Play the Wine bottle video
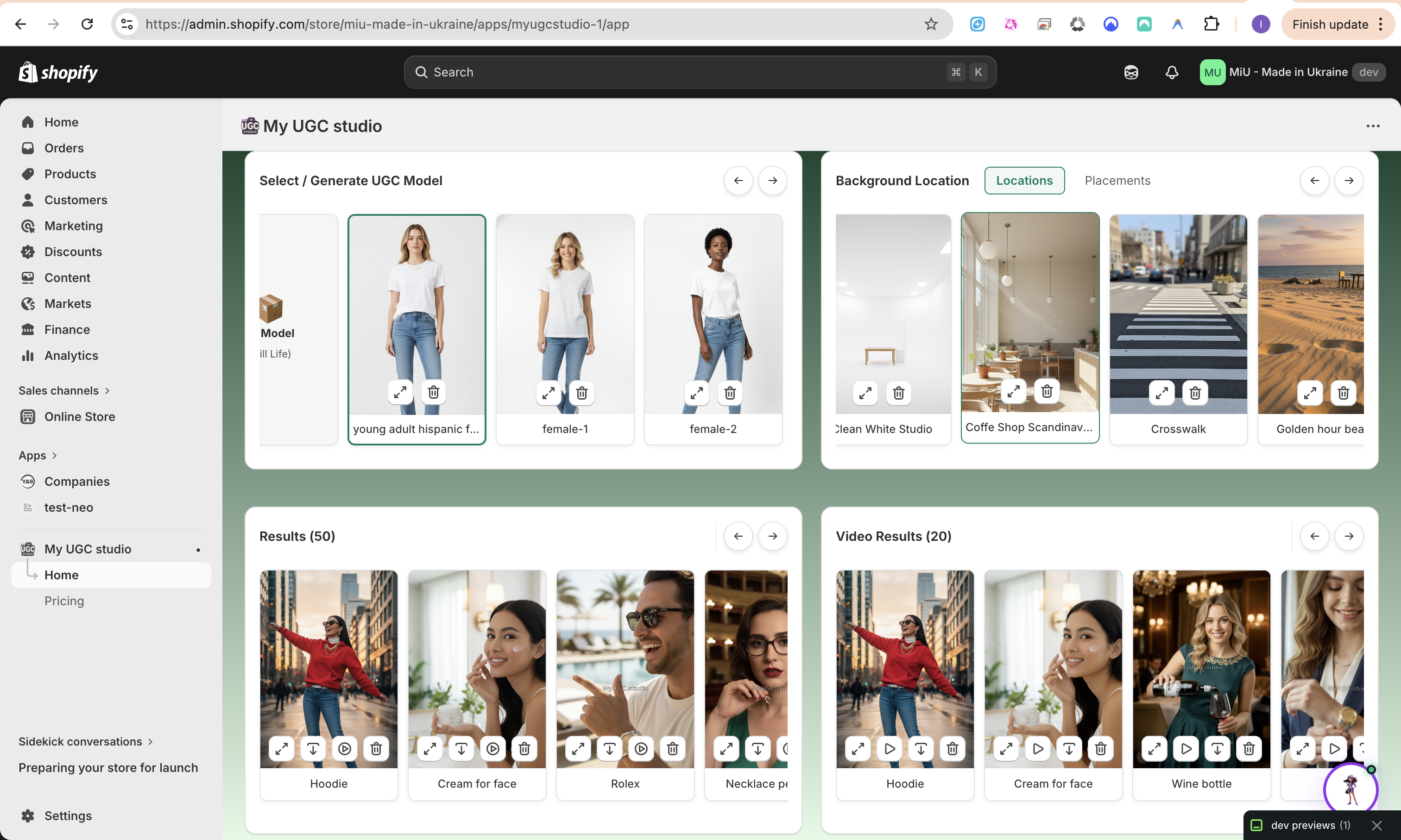This screenshot has width=1401, height=840. tap(1186, 749)
